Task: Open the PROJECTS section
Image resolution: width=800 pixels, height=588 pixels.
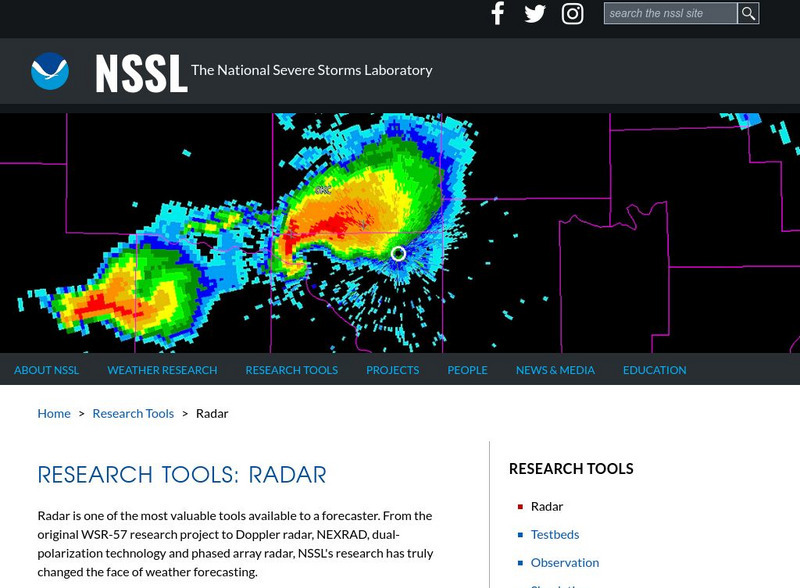Action: click(392, 370)
